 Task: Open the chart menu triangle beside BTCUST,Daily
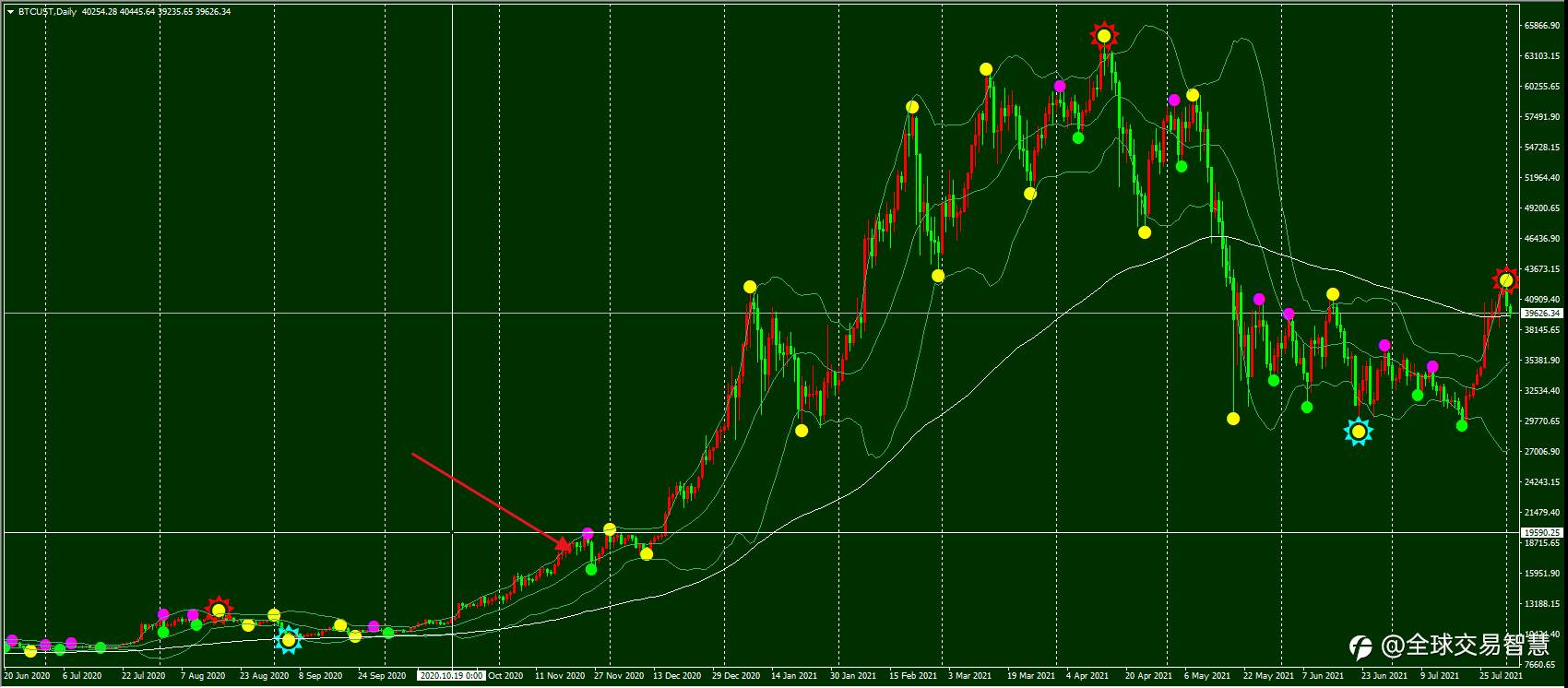tap(10, 12)
